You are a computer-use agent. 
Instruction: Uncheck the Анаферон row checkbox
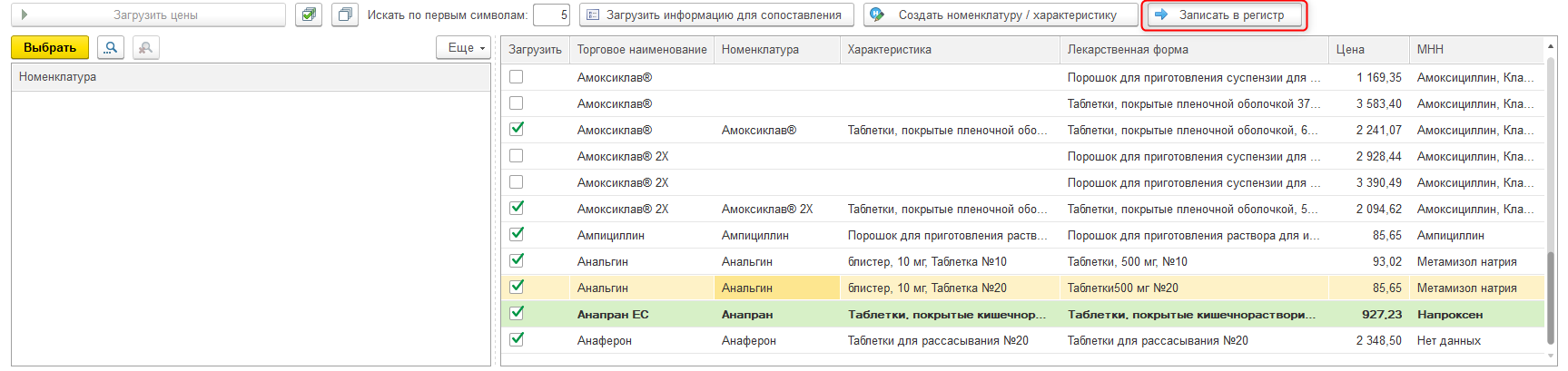517,339
